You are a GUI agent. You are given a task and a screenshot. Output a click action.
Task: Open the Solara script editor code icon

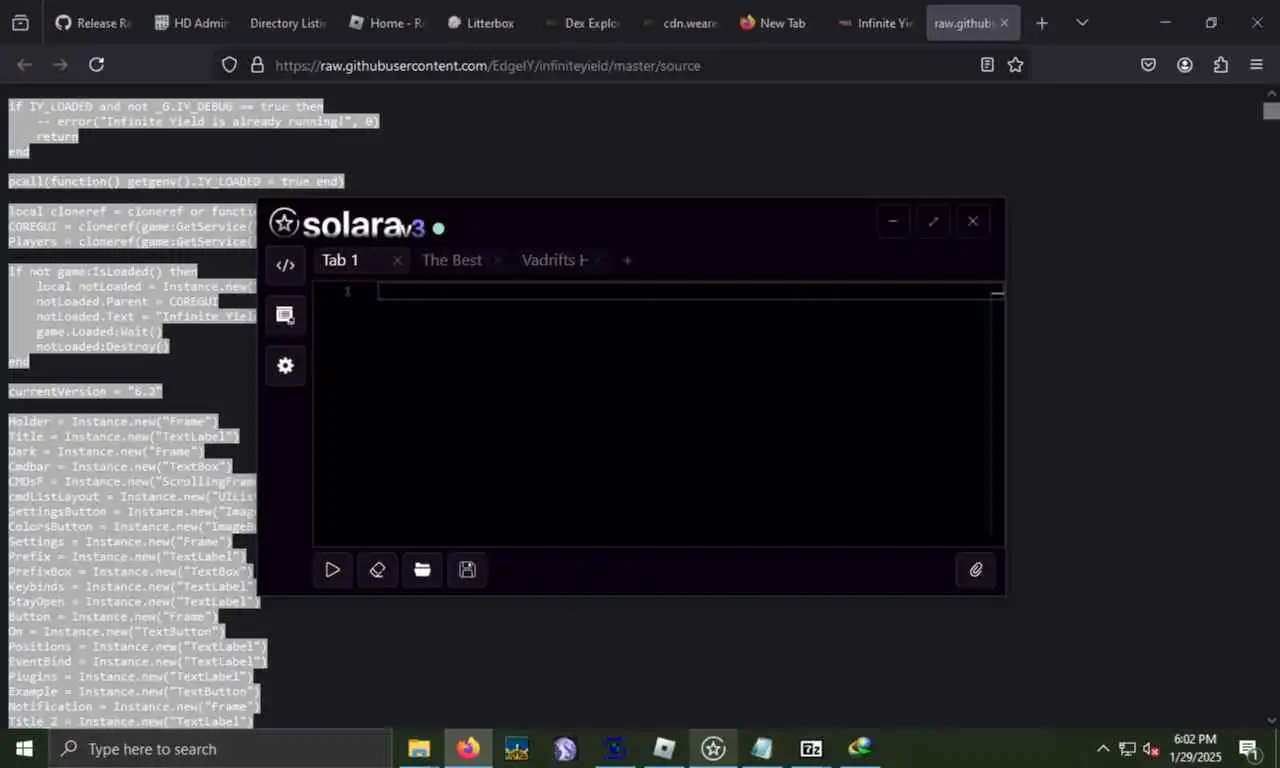(x=285, y=265)
